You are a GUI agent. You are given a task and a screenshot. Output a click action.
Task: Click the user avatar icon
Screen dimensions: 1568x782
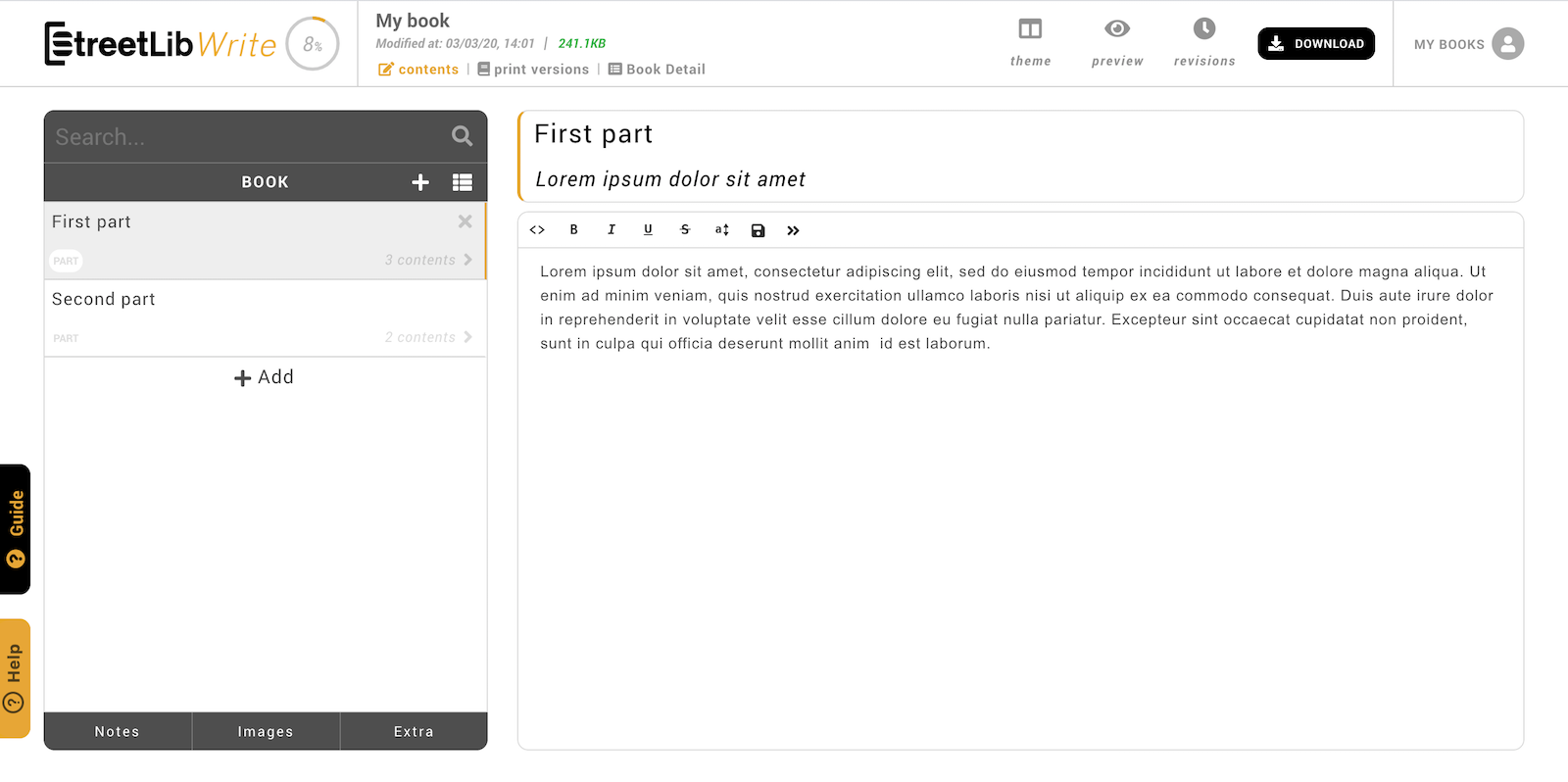1508,43
